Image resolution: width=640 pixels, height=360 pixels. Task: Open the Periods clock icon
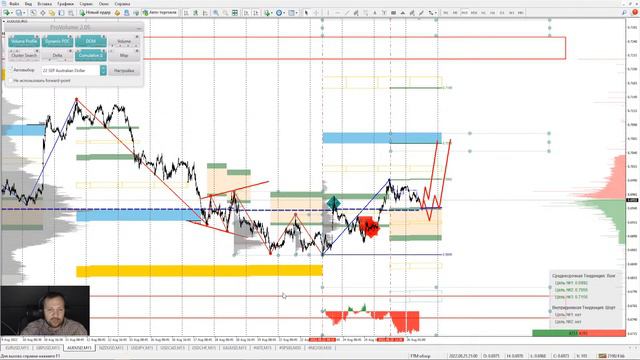[x=279, y=13]
